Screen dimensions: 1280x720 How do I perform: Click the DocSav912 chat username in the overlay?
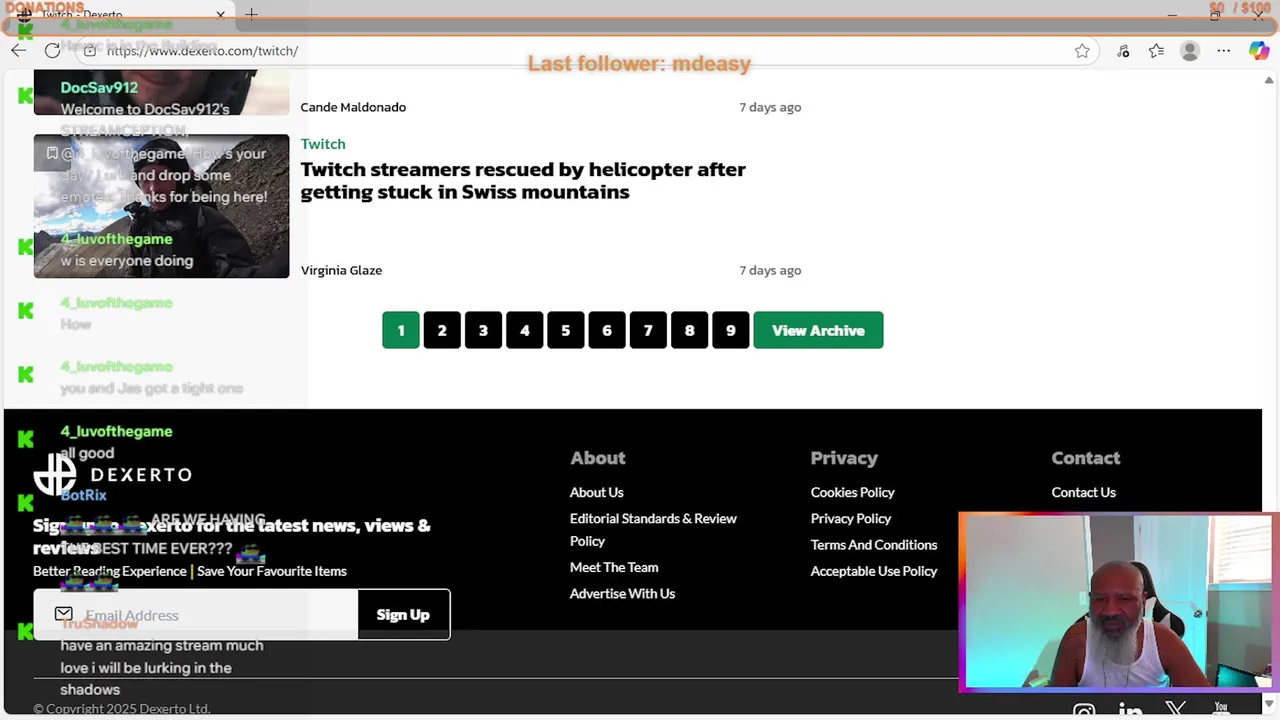pyautogui.click(x=99, y=88)
